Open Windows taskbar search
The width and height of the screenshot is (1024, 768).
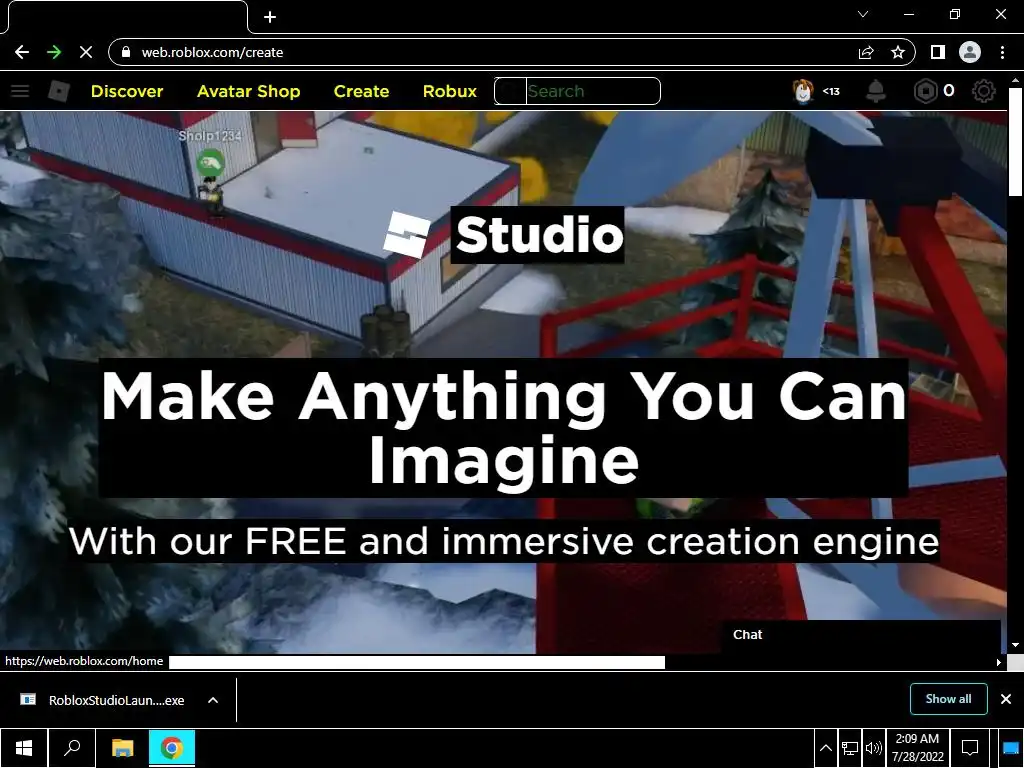72,748
